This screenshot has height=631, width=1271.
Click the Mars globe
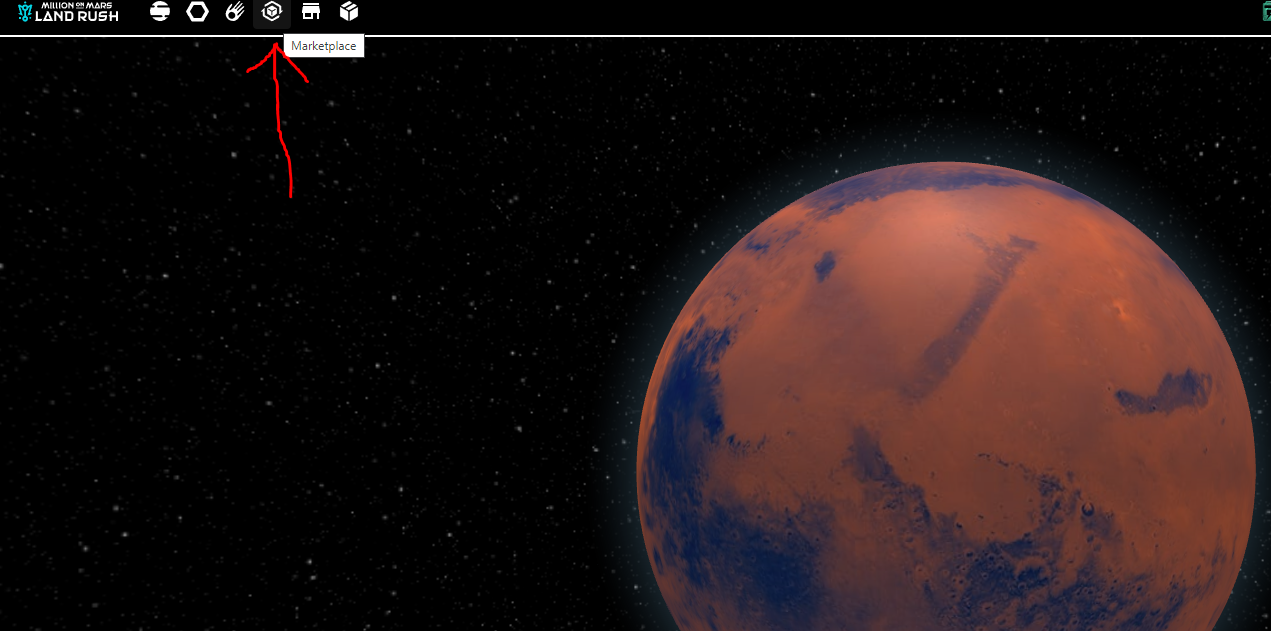coord(946,397)
